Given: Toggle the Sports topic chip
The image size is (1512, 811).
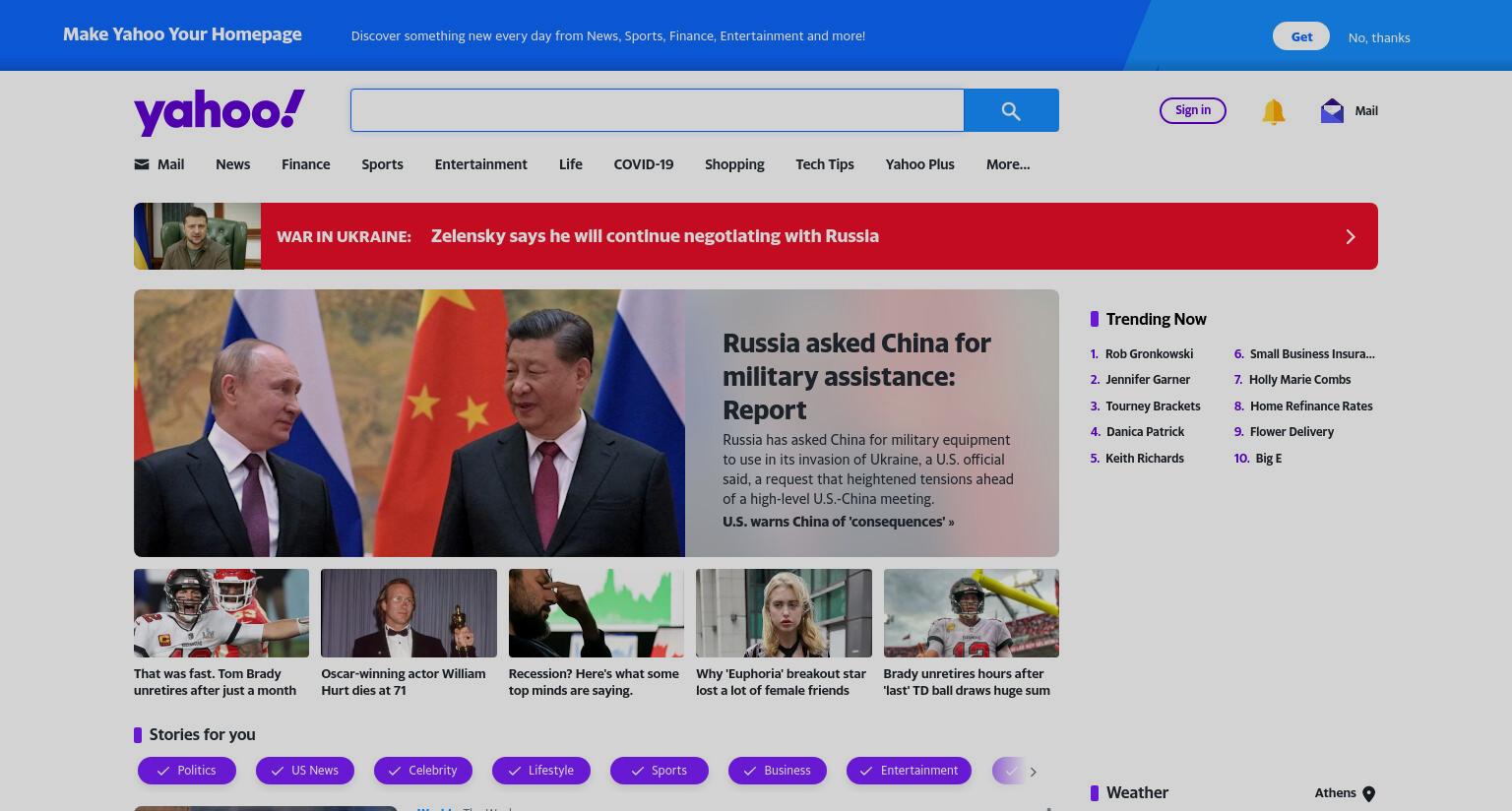Looking at the screenshot, I should (660, 771).
